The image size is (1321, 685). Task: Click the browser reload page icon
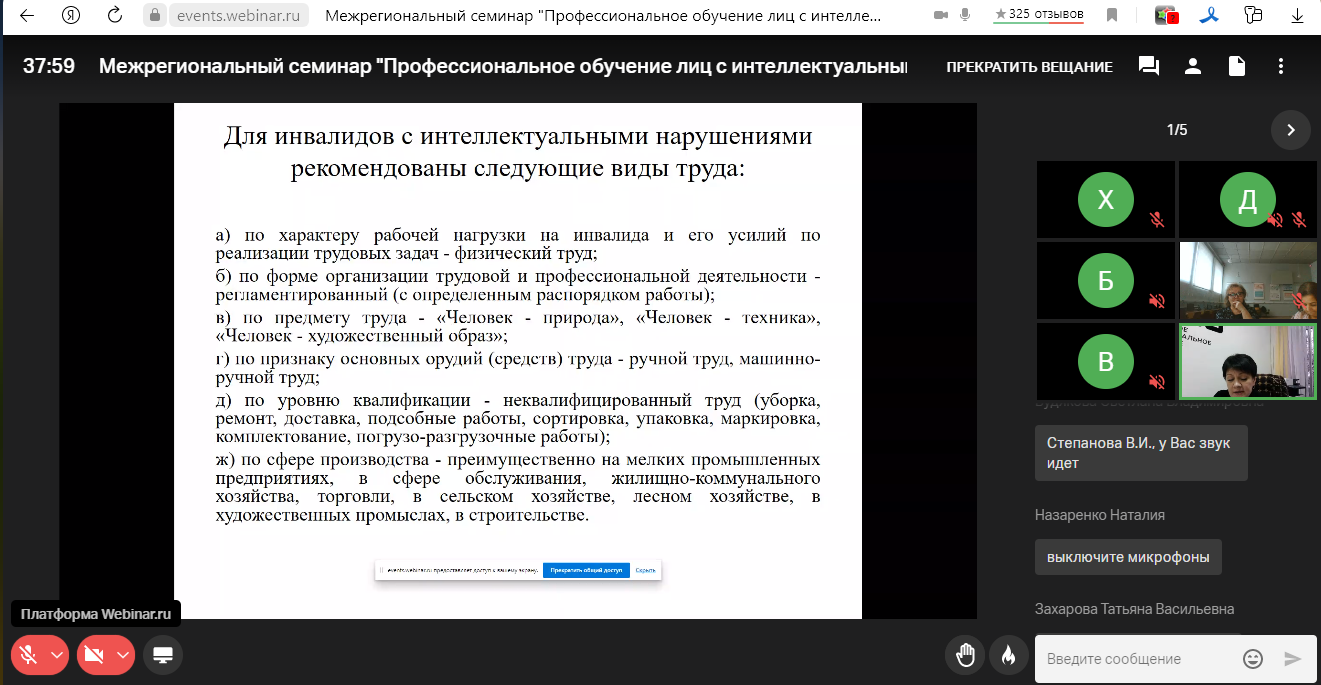114,15
